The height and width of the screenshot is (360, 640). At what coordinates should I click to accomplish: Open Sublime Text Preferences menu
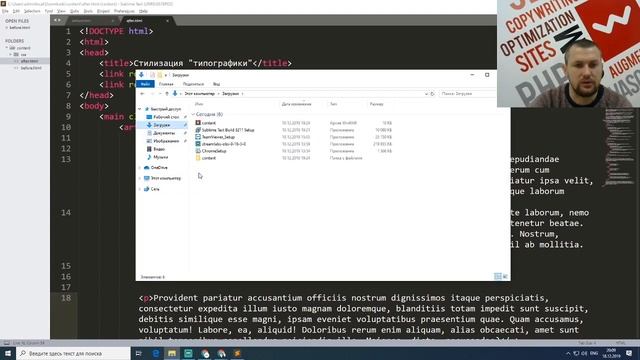click(x=124, y=11)
